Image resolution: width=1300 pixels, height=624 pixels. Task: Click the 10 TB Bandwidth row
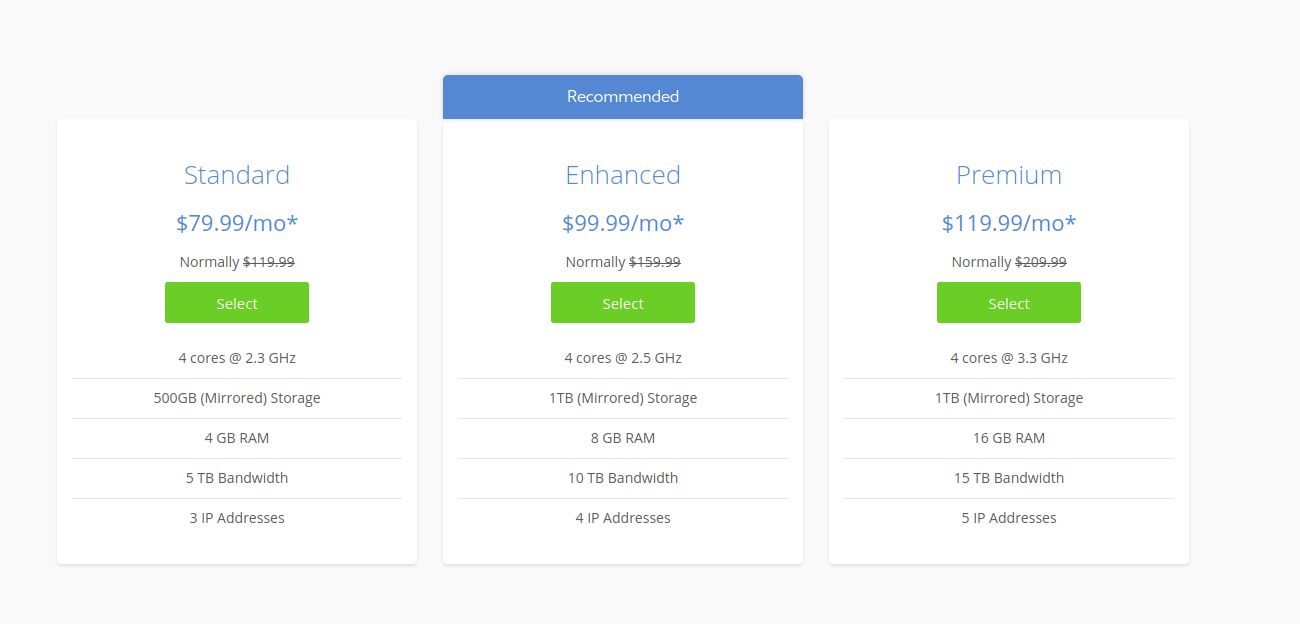point(622,477)
